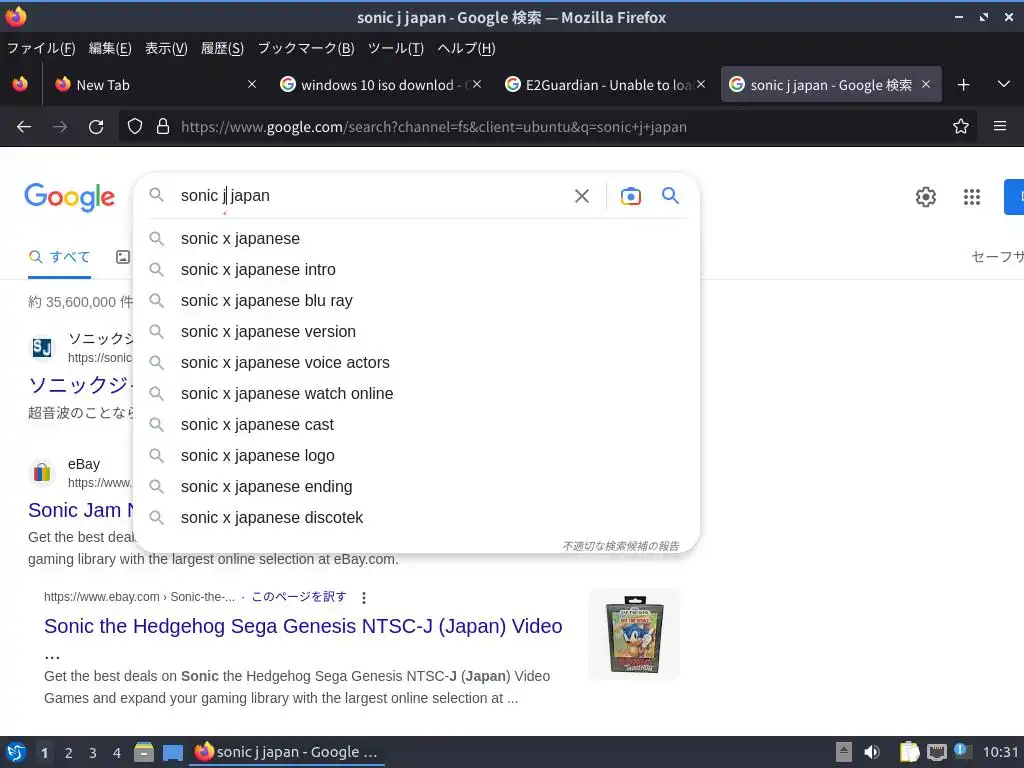This screenshot has width=1024, height=768.
Task: Select suggestion sonic x japanese
Action: [416, 238]
